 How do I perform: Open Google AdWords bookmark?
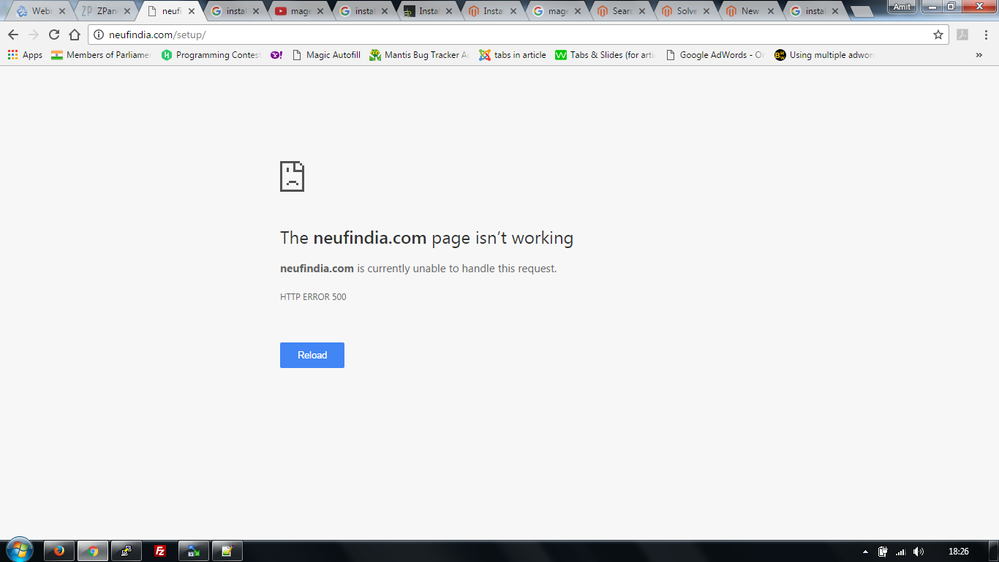715,55
